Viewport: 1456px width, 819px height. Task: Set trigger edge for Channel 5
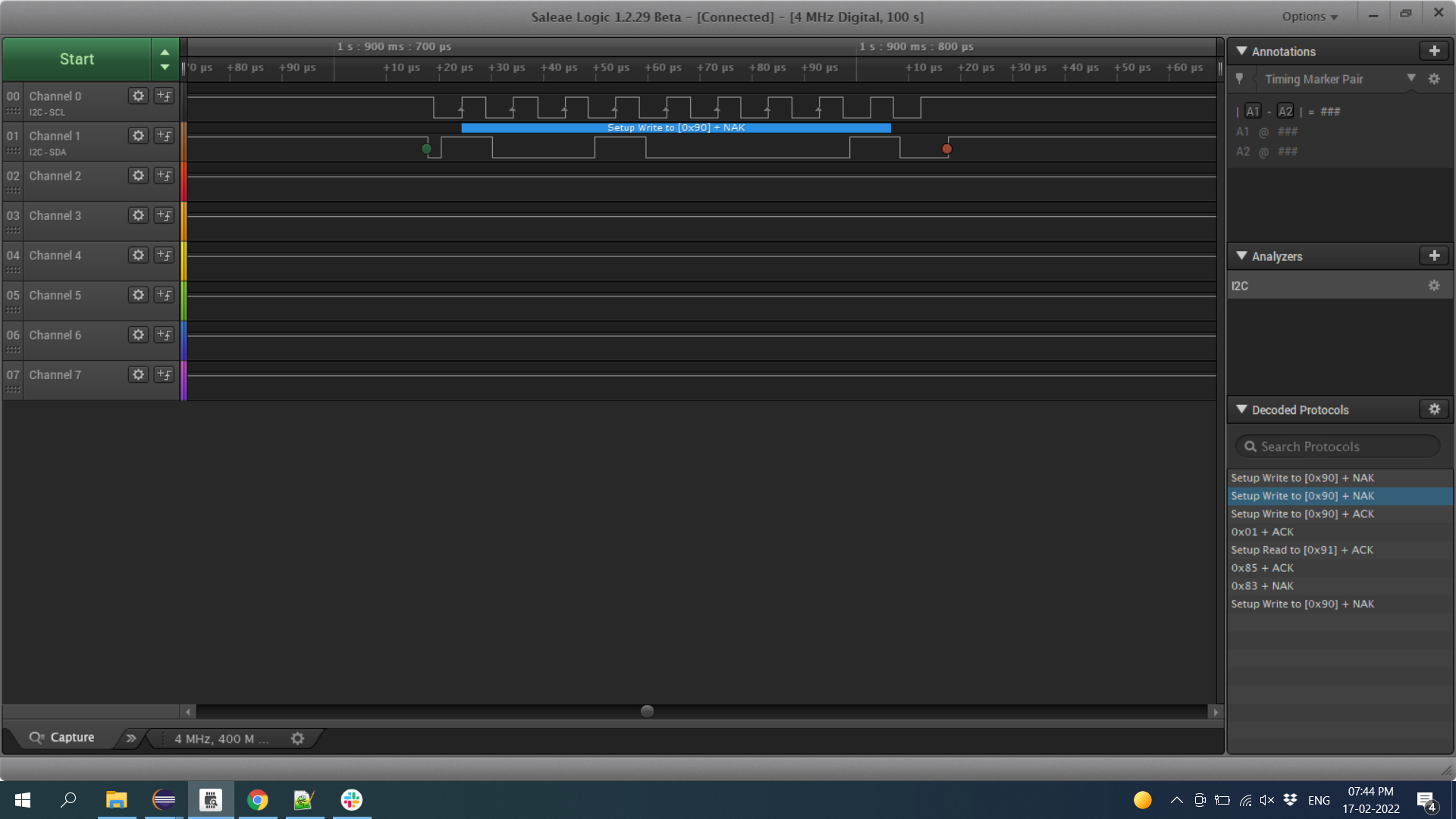pyautogui.click(x=164, y=295)
